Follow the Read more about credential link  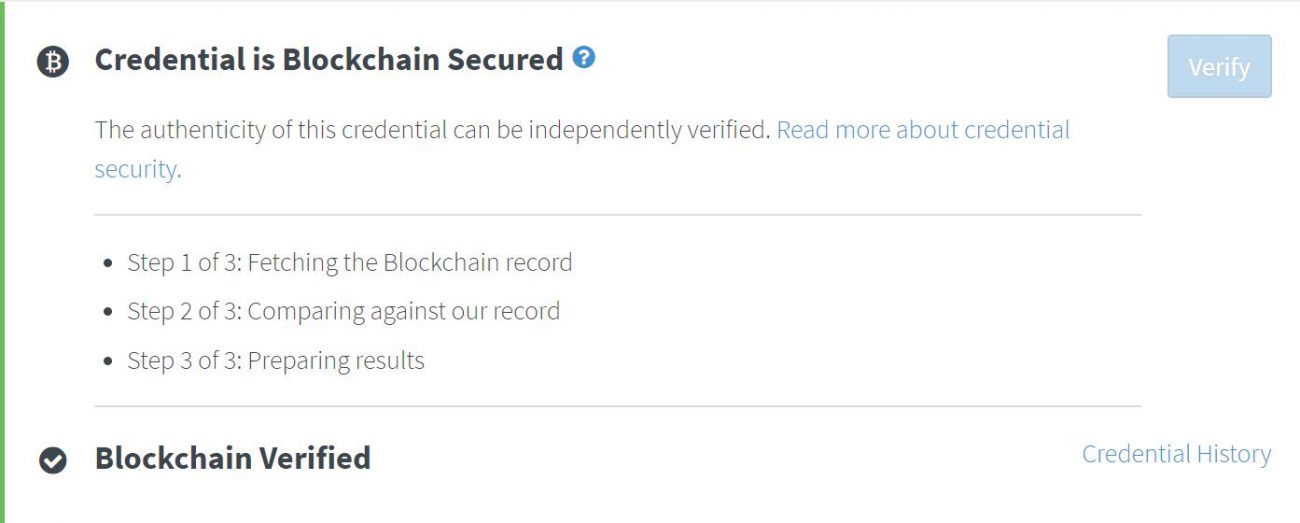[923, 130]
